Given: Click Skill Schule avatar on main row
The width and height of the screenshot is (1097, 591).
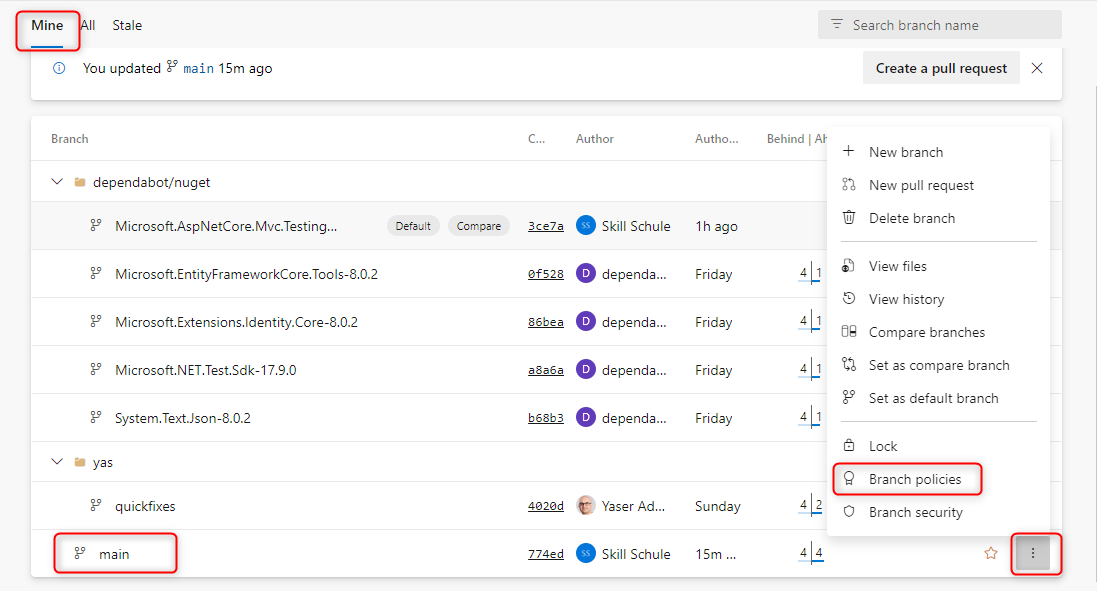Looking at the screenshot, I should pos(586,554).
